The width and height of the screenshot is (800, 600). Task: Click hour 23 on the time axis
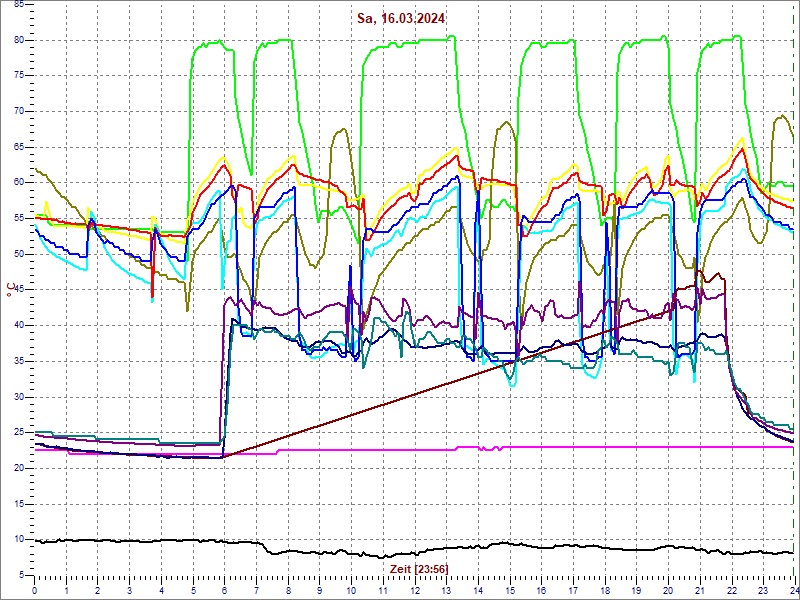pyautogui.click(x=763, y=590)
